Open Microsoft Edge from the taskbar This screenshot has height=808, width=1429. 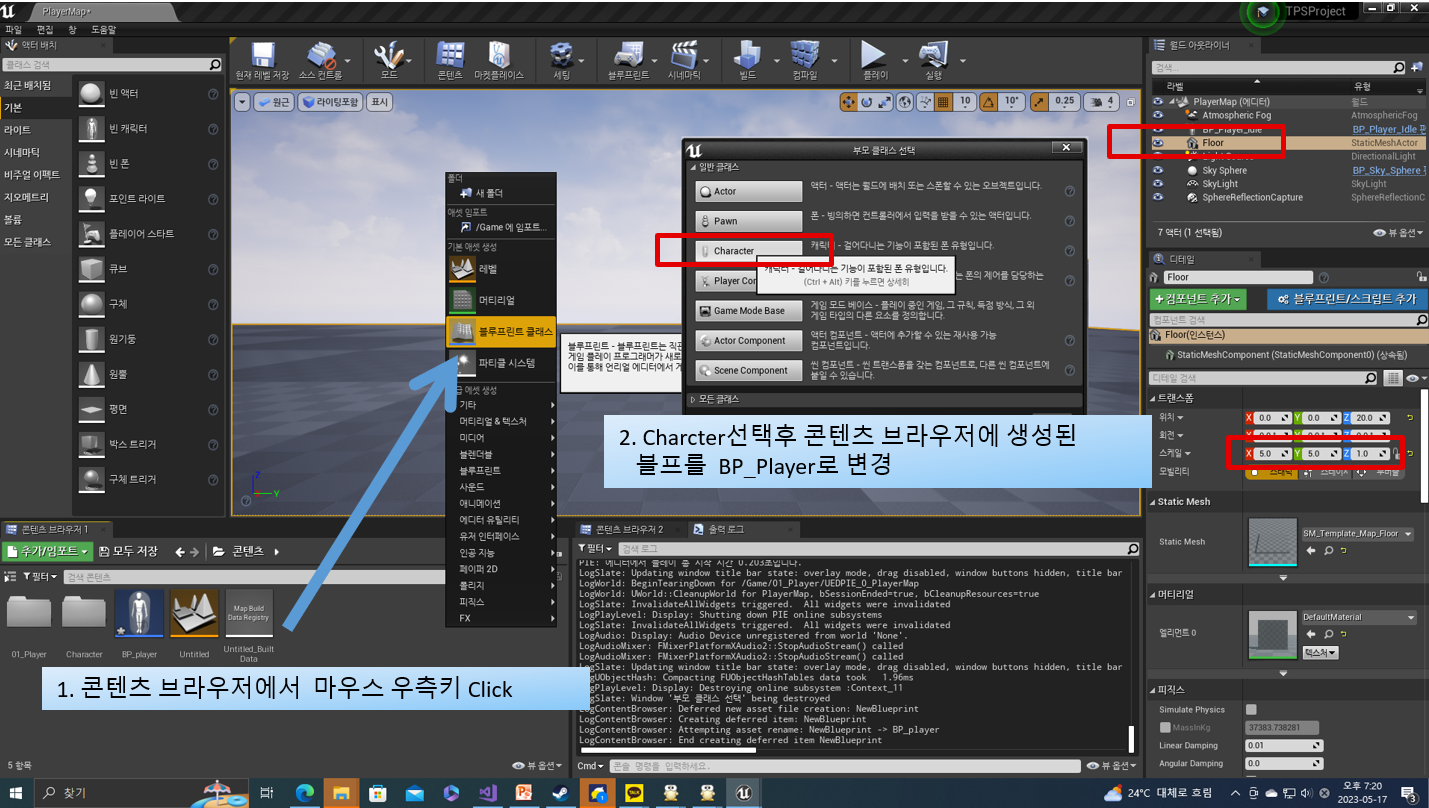(x=304, y=793)
